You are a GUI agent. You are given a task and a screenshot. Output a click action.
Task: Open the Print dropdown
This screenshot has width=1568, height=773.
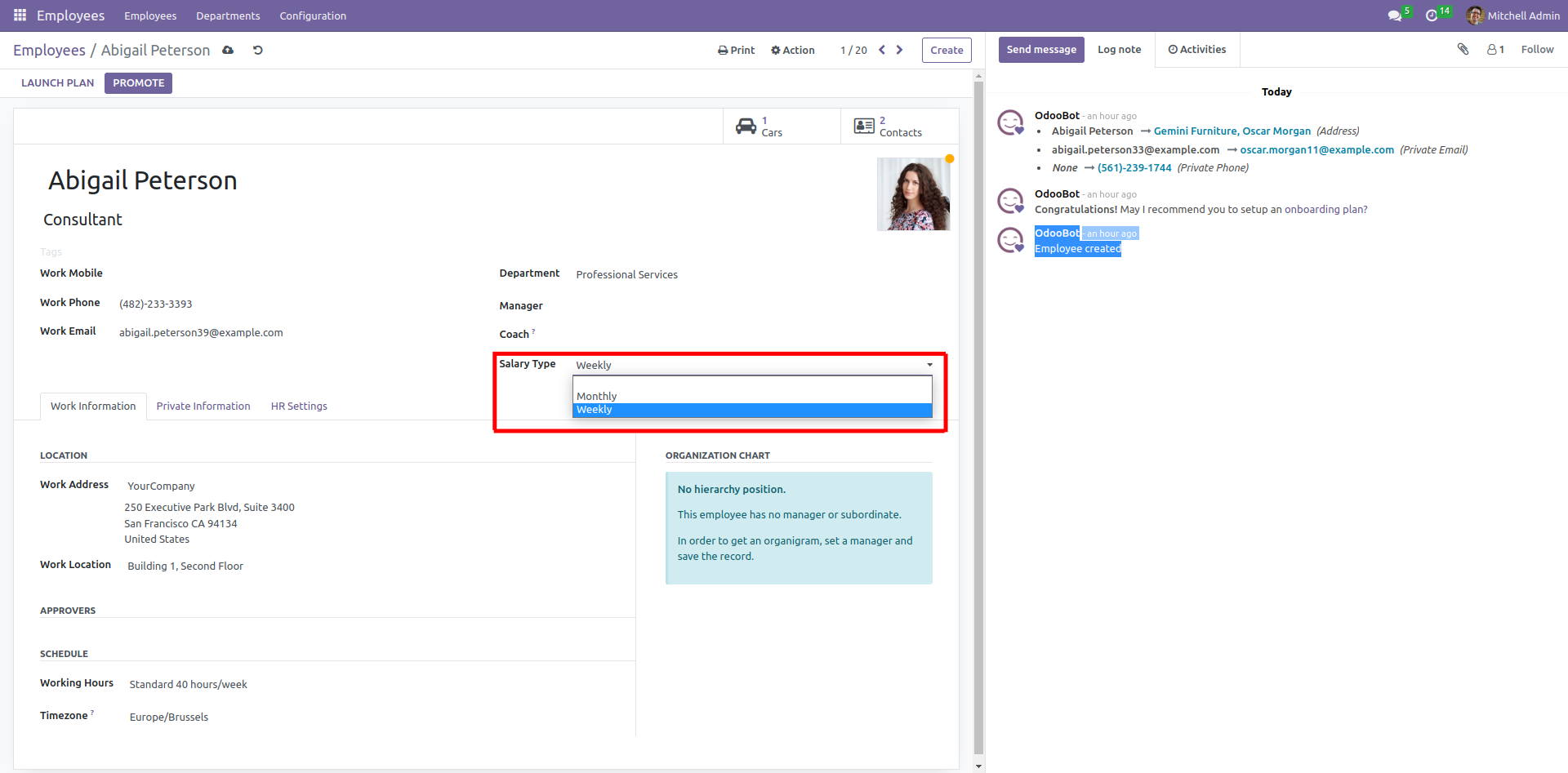click(736, 50)
